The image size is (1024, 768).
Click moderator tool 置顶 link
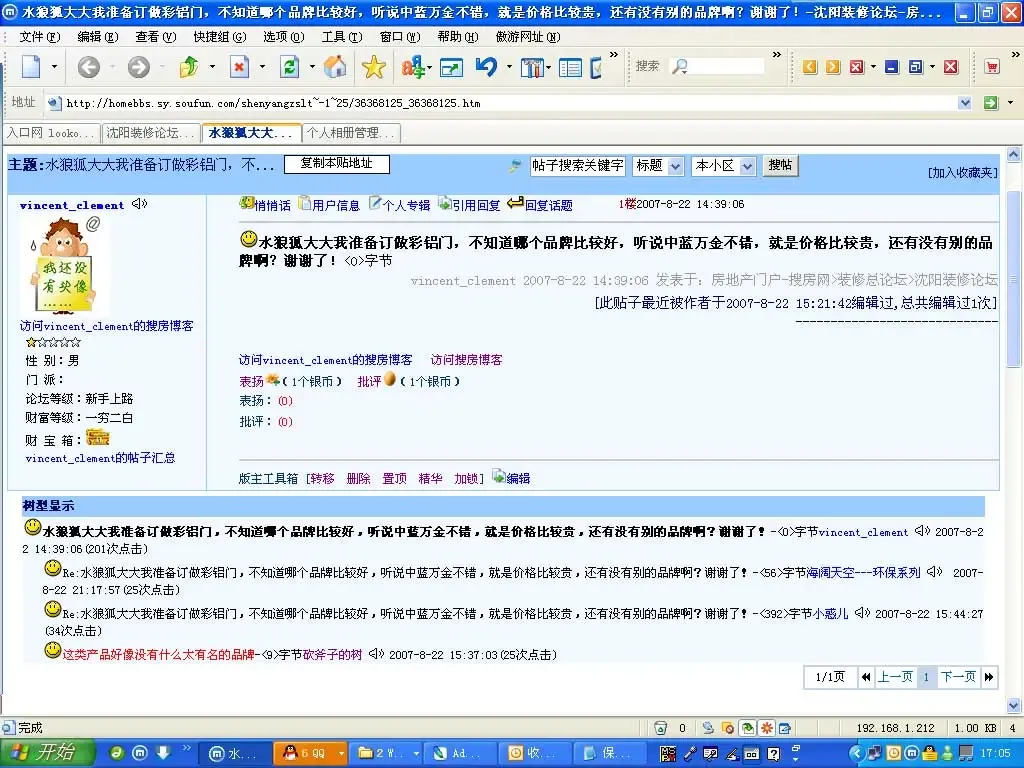(394, 479)
